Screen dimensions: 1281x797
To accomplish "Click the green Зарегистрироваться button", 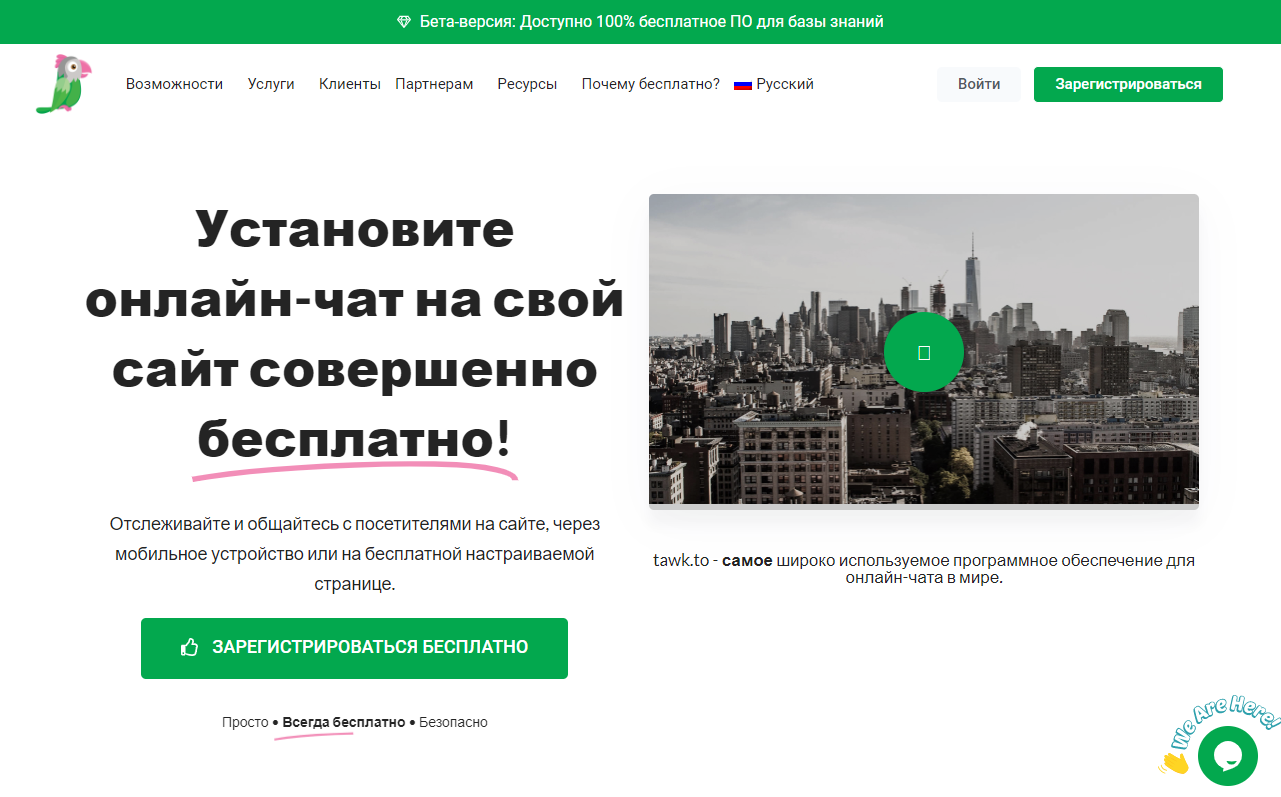I will (1127, 84).
